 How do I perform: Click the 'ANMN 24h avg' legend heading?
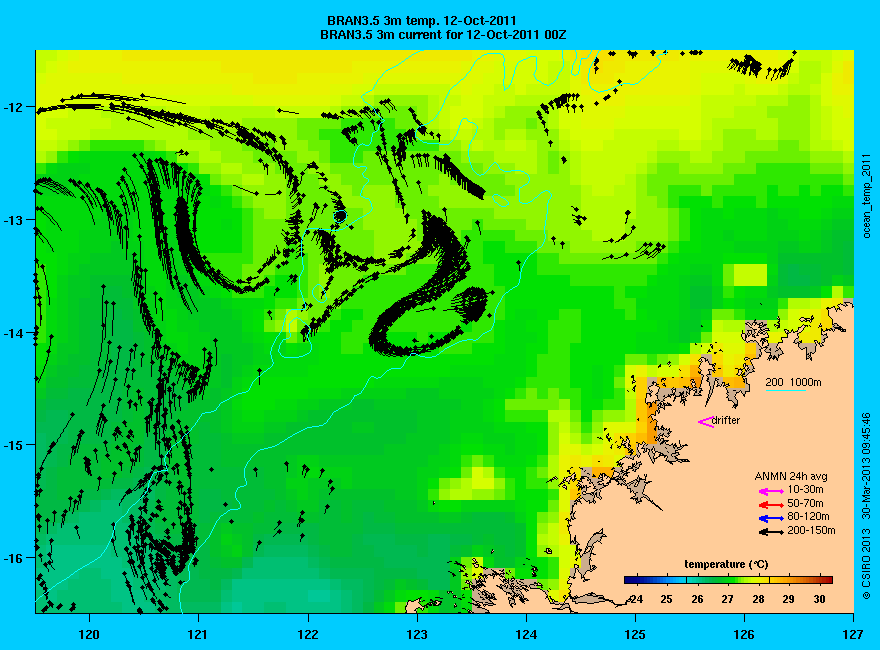[791, 477]
